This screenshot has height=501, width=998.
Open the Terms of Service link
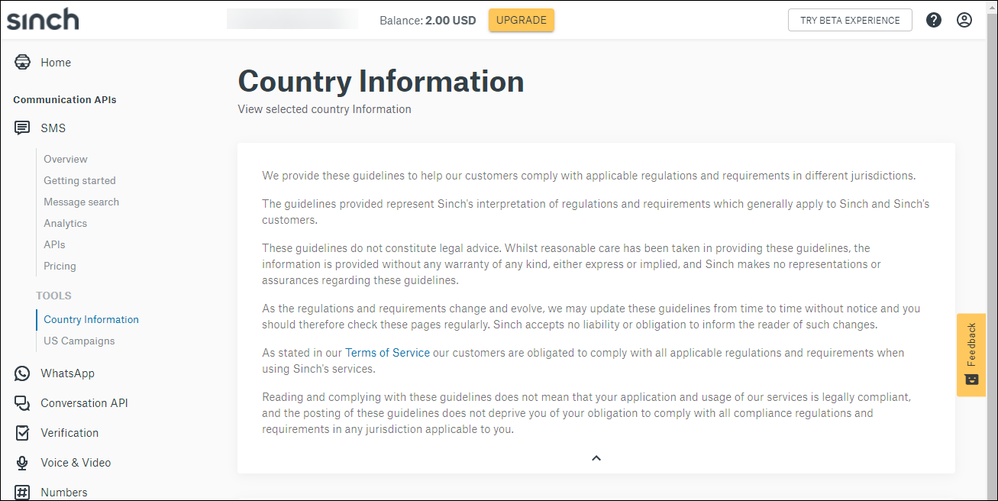[x=387, y=353]
